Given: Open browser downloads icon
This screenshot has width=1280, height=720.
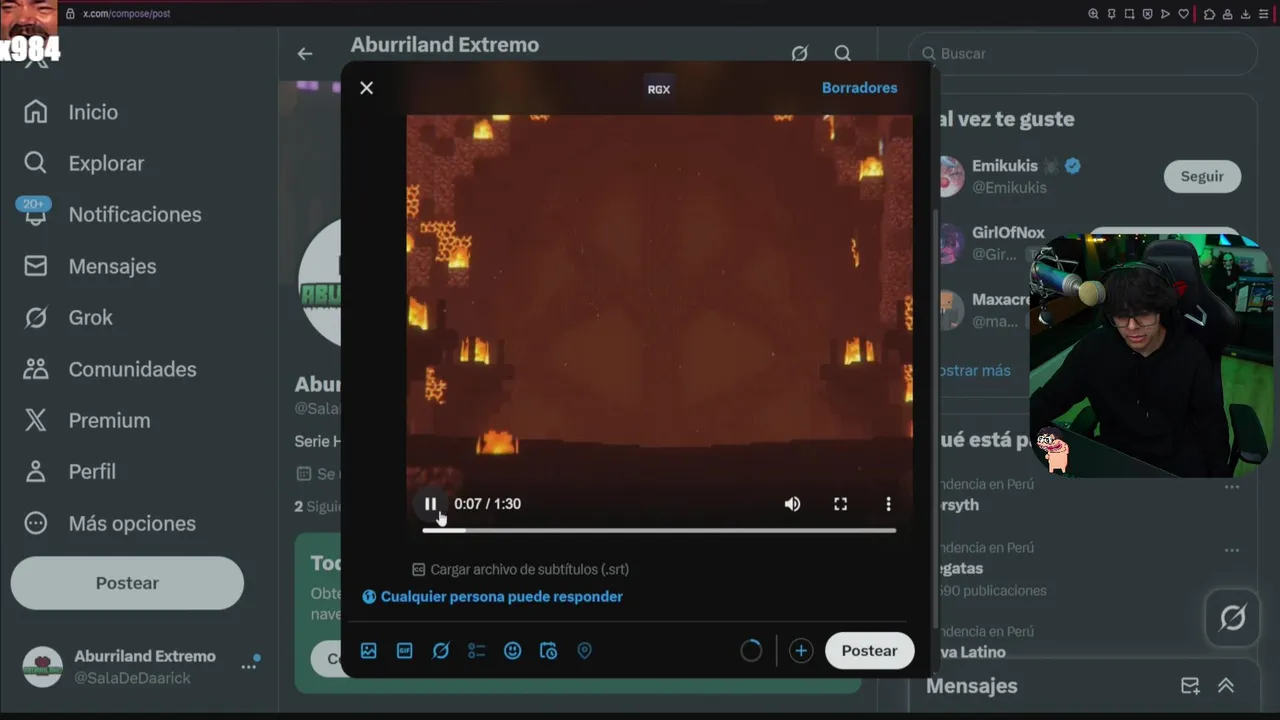Looking at the screenshot, I should click(1245, 14).
